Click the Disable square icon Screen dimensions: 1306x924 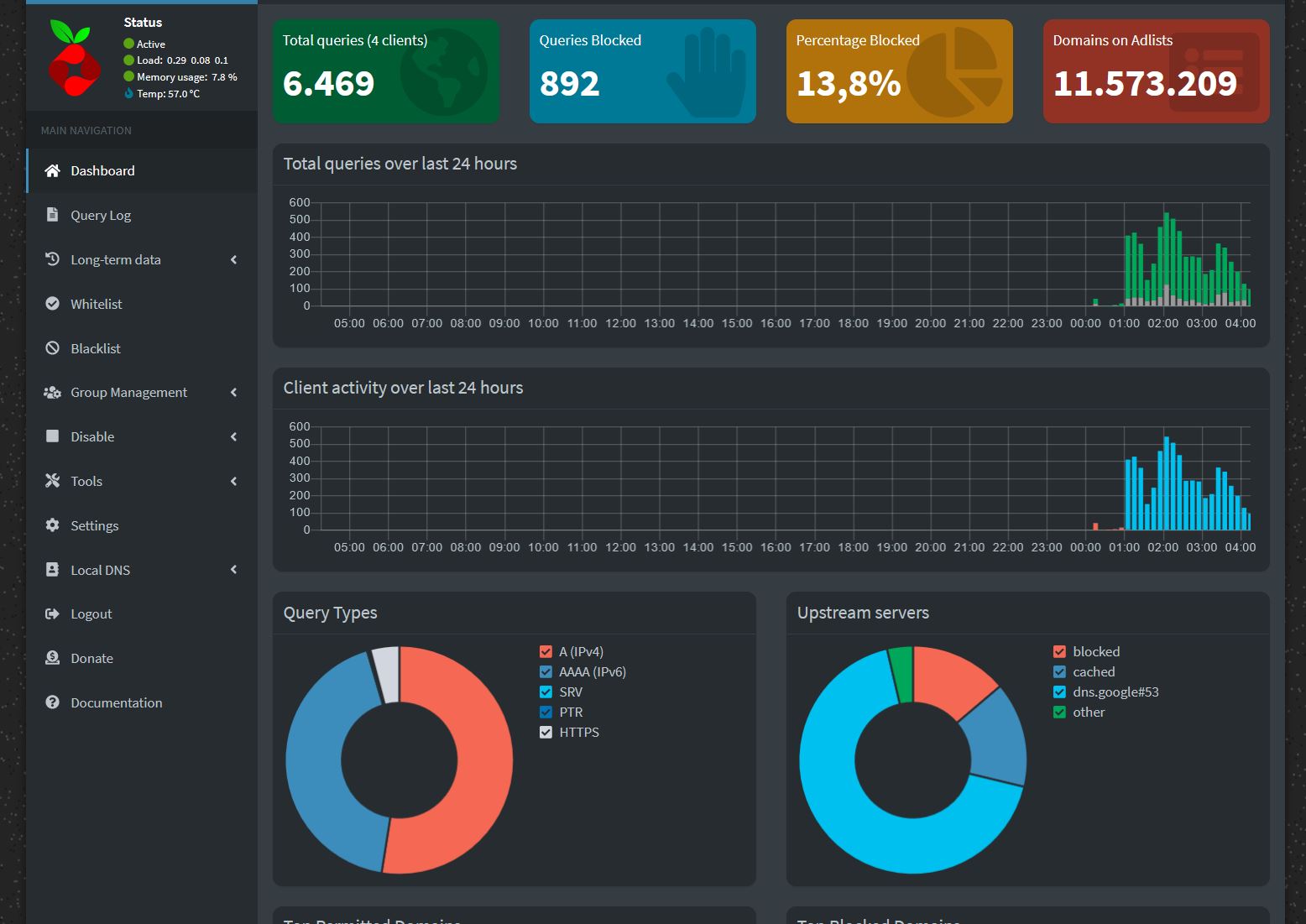[52, 436]
